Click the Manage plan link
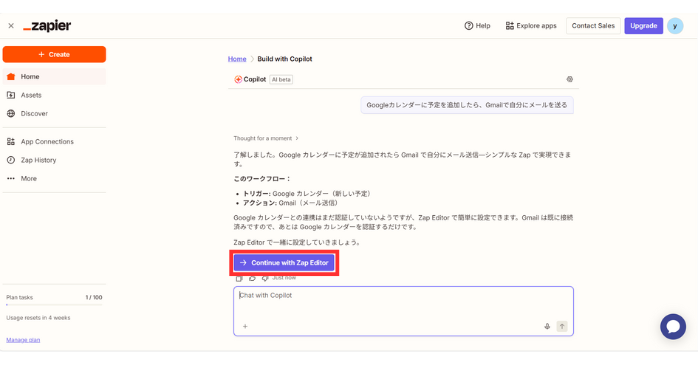The image size is (698, 365). 23,340
